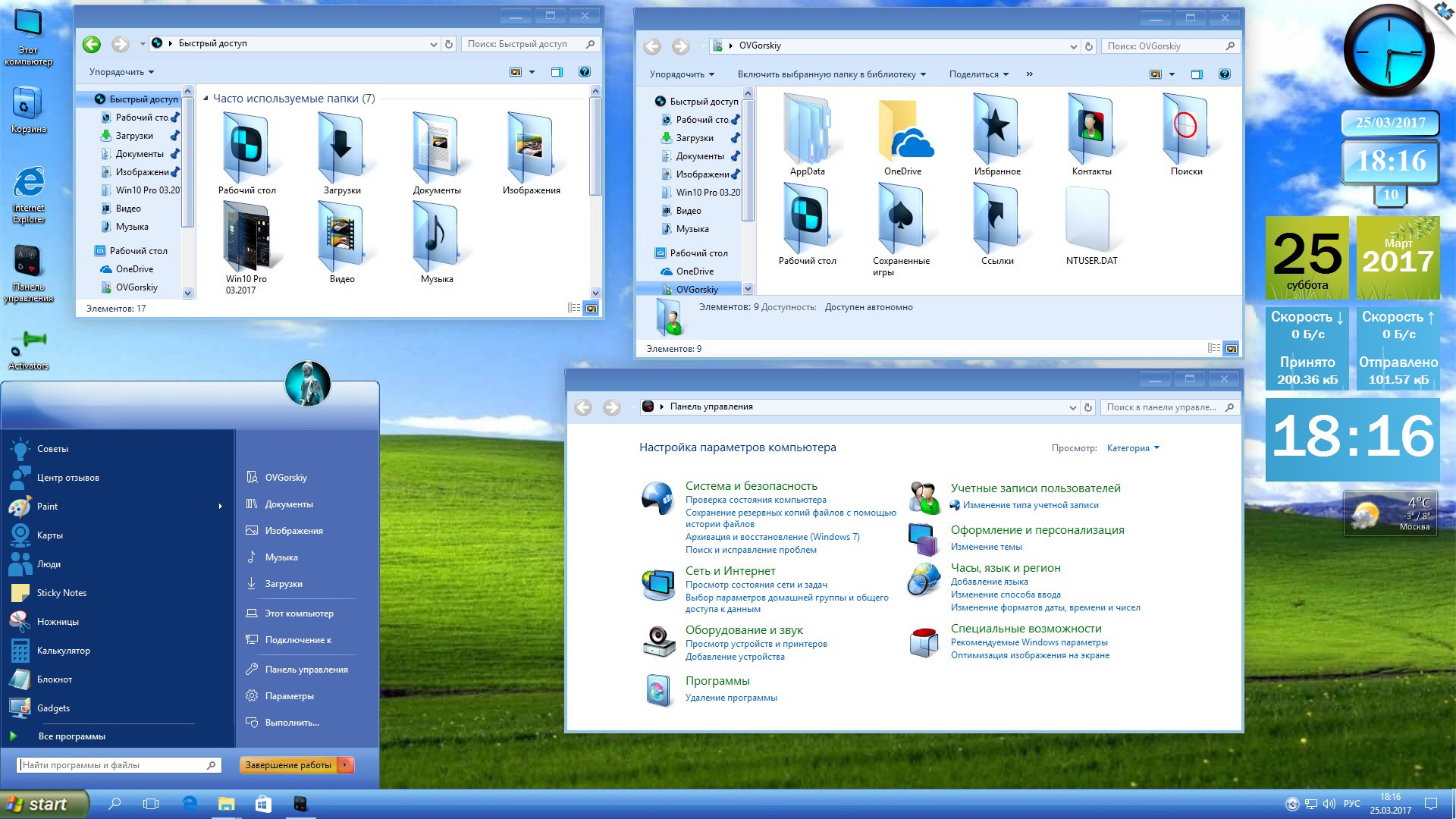Open the Поиски folder
The width and height of the screenshot is (1456, 819).
pyautogui.click(x=1186, y=135)
